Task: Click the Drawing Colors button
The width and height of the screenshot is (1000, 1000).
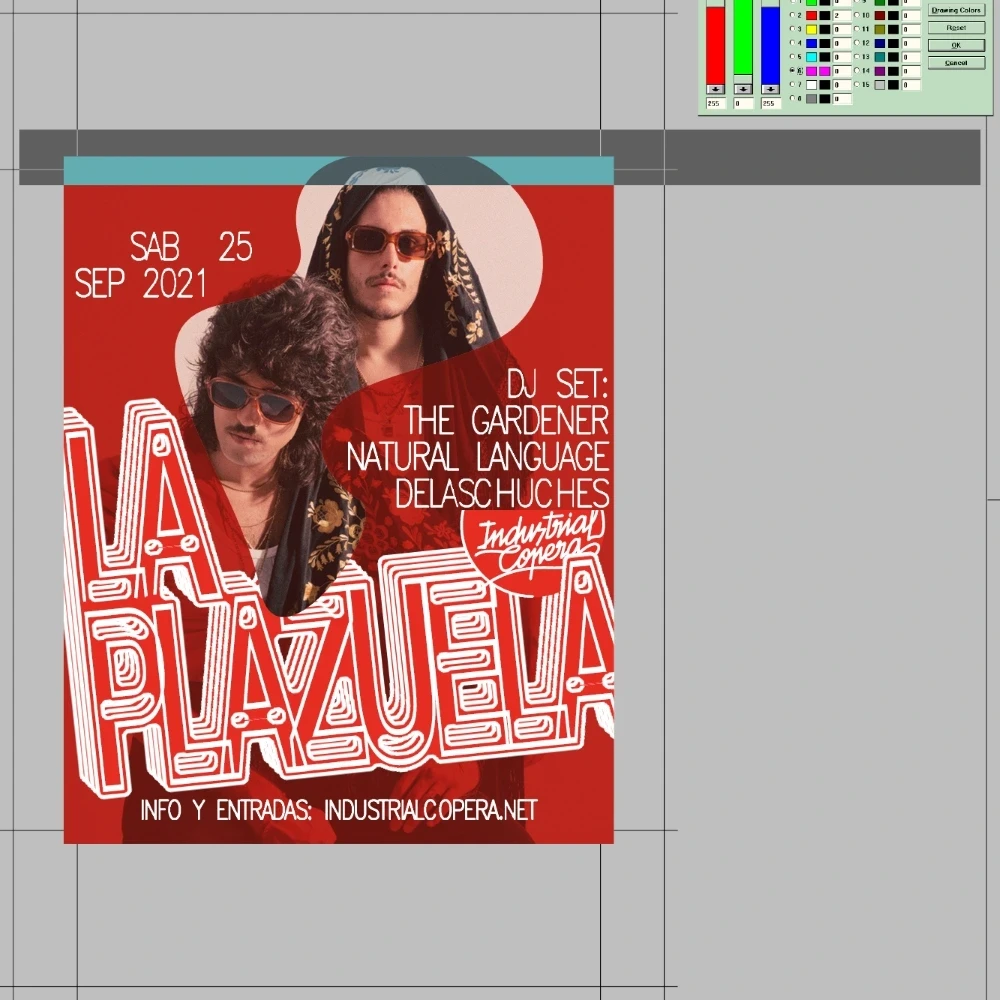Action: tap(957, 10)
